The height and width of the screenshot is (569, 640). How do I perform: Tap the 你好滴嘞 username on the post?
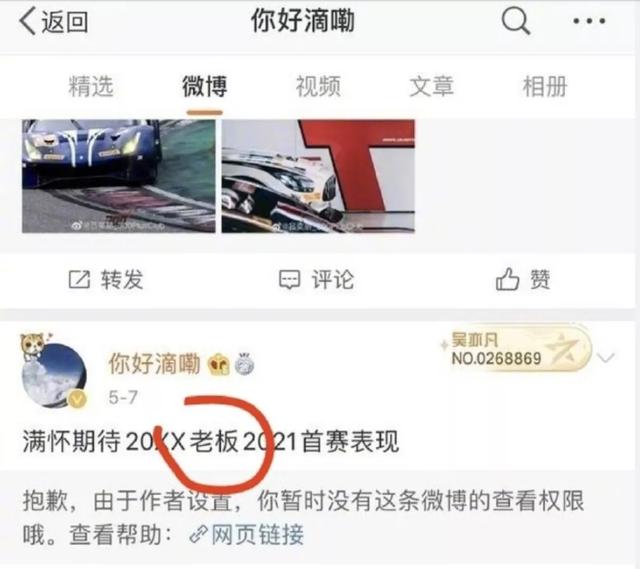coord(154,364)
